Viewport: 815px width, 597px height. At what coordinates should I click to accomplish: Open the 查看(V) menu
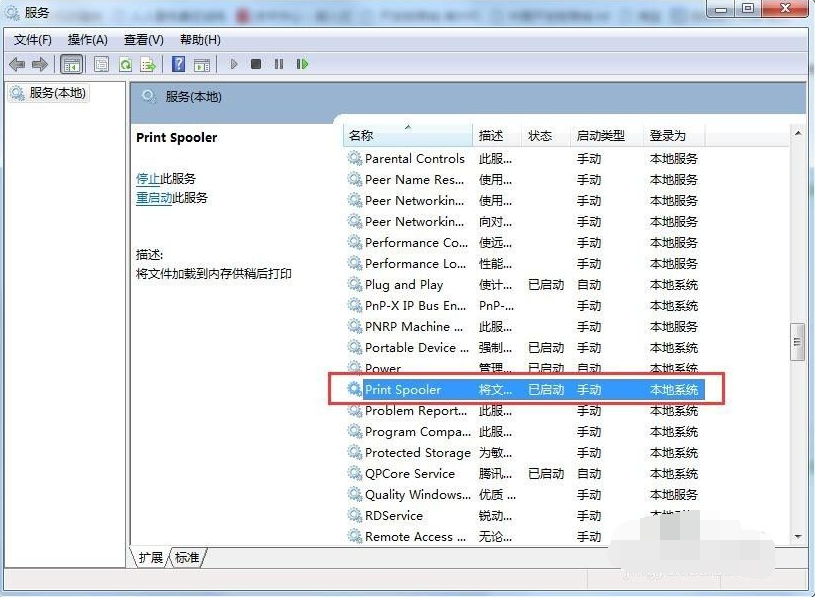(142, 40)
